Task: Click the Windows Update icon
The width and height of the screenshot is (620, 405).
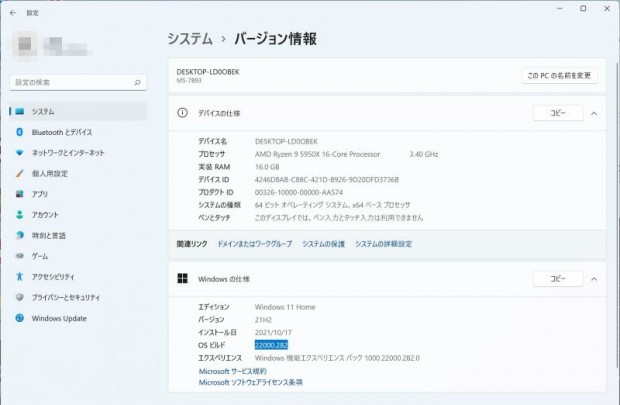Action: (x=19, y=318)
